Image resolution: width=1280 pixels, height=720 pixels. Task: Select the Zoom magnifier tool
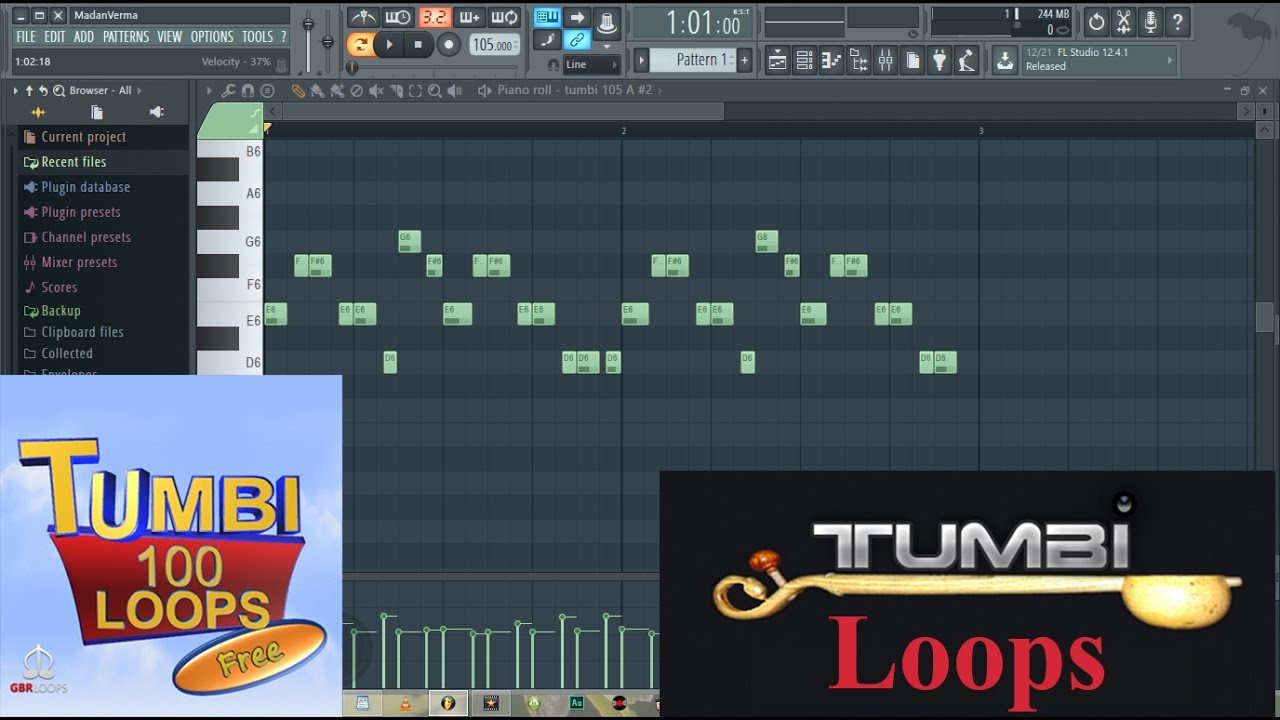[x=434, y=90]
